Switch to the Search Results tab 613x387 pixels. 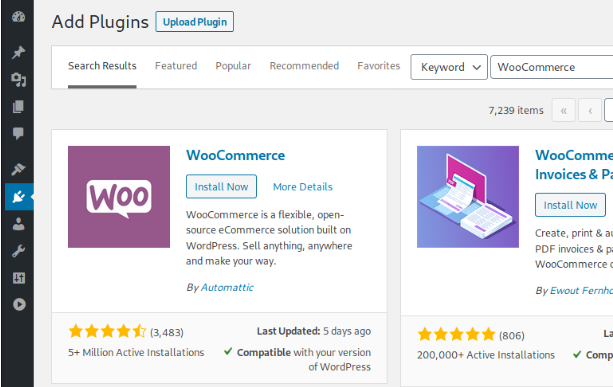pyautogui.click(x=102, y=66)
